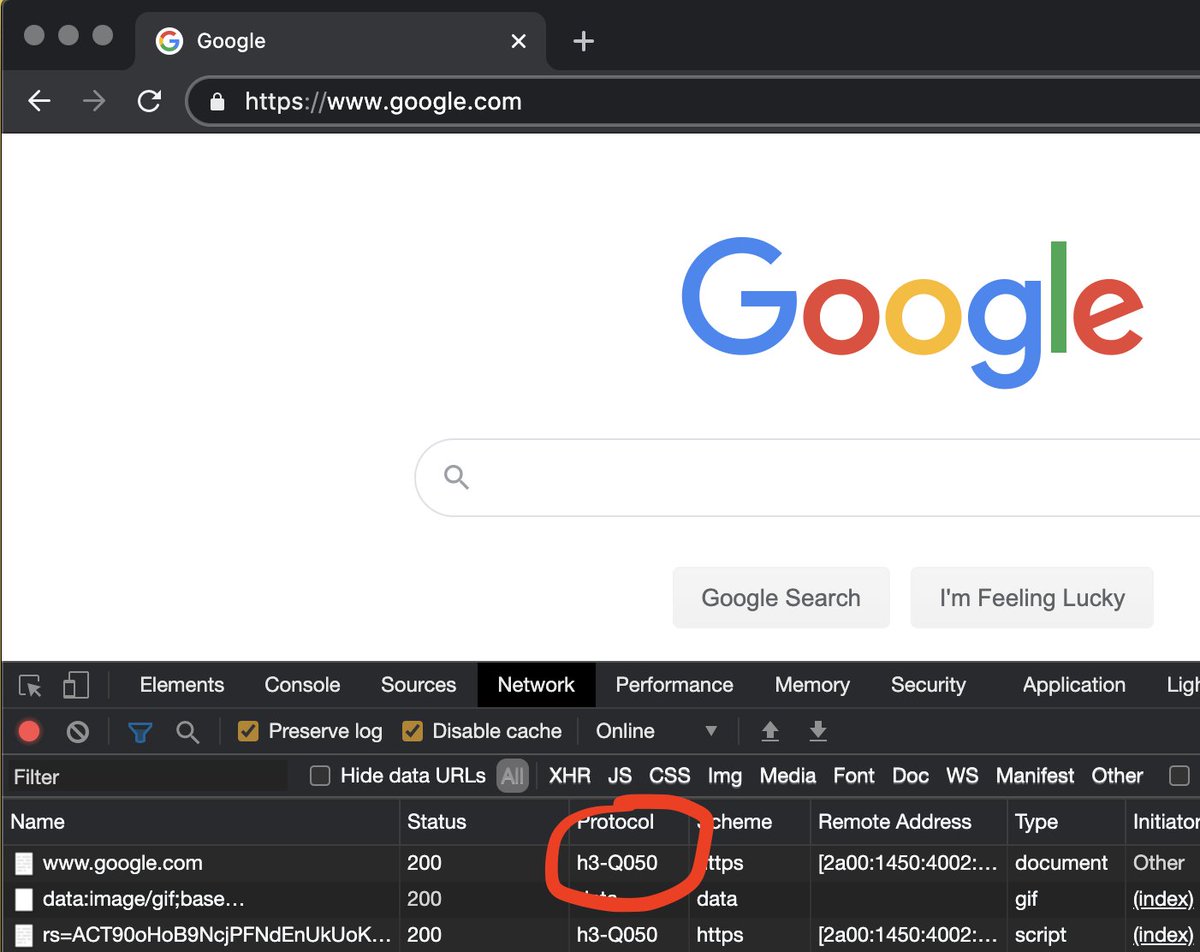Click the magnifier icon in Google search box

click(456, 476)
